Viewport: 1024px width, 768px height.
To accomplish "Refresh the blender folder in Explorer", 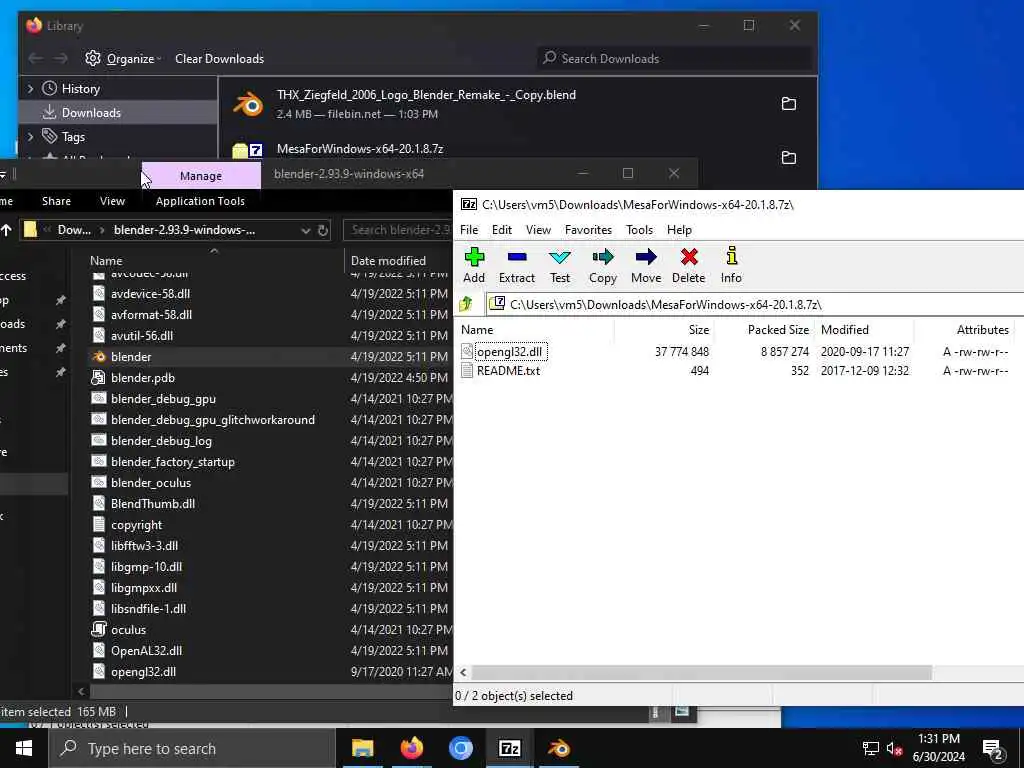I will tap(323, 230).
